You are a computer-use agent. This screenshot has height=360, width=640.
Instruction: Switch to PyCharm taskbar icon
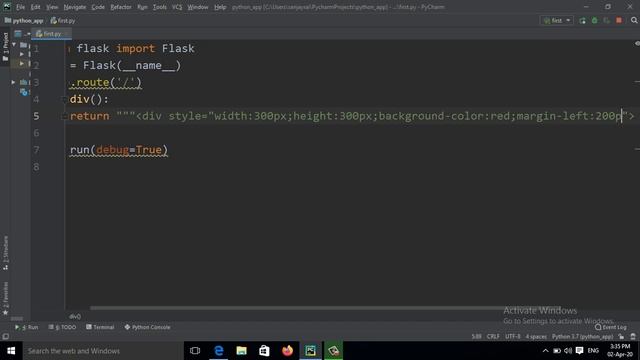tap(311, 351)
